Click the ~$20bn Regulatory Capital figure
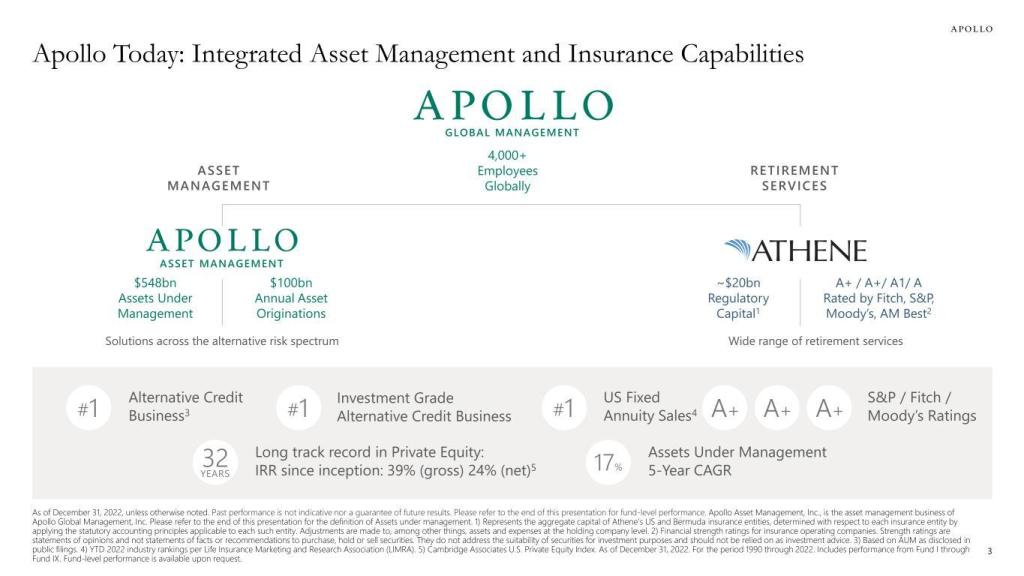The image size is (1024, 576). (x=739, y=298)
